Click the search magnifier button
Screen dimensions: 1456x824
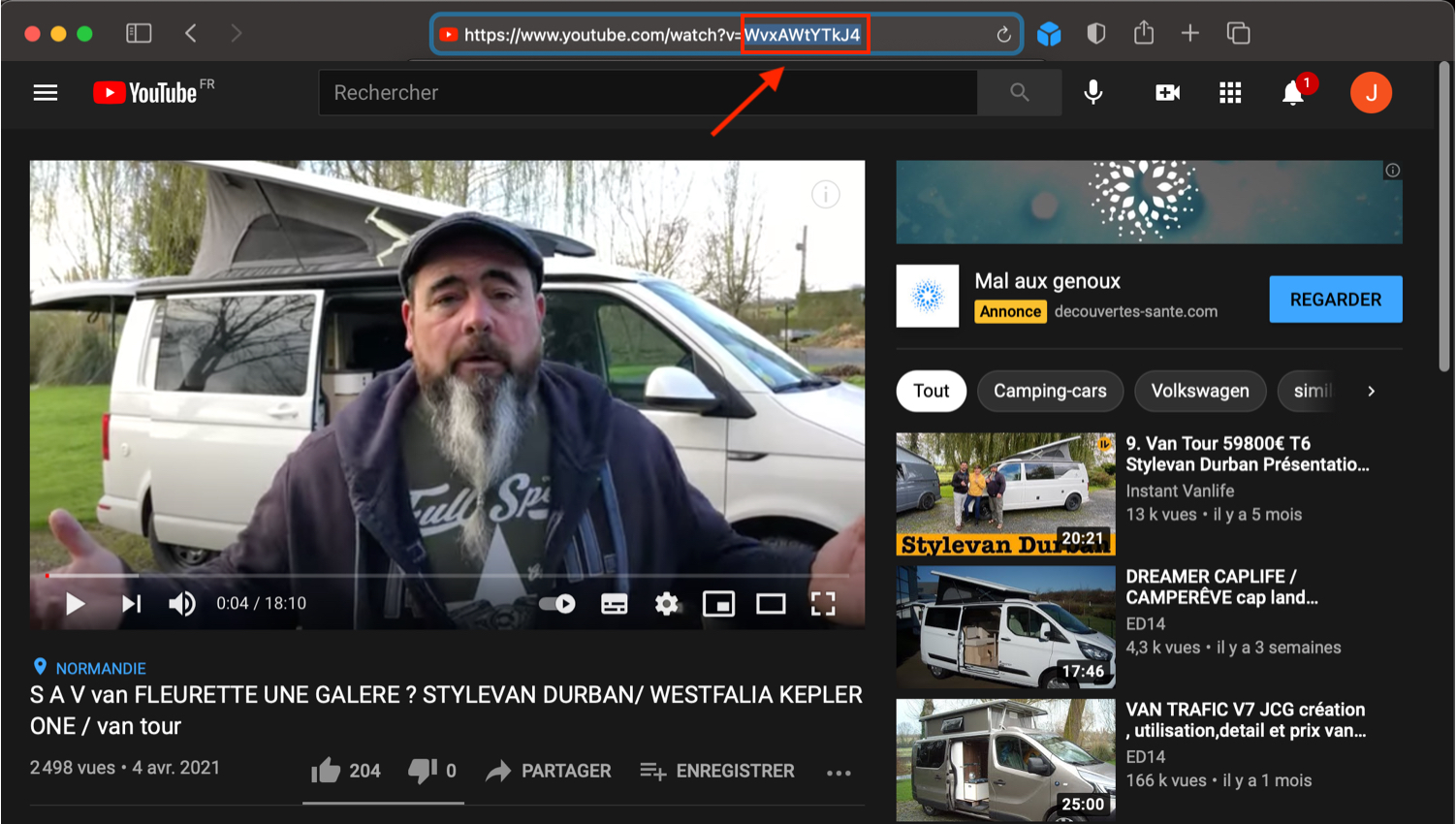1020,93
